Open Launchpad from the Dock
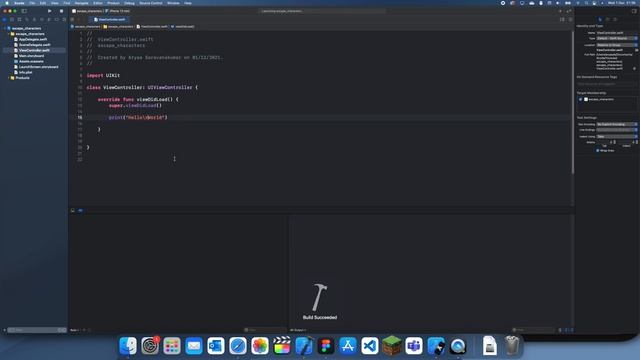The width and height of the screenshot is (640, 360). [x=172, y=346]
